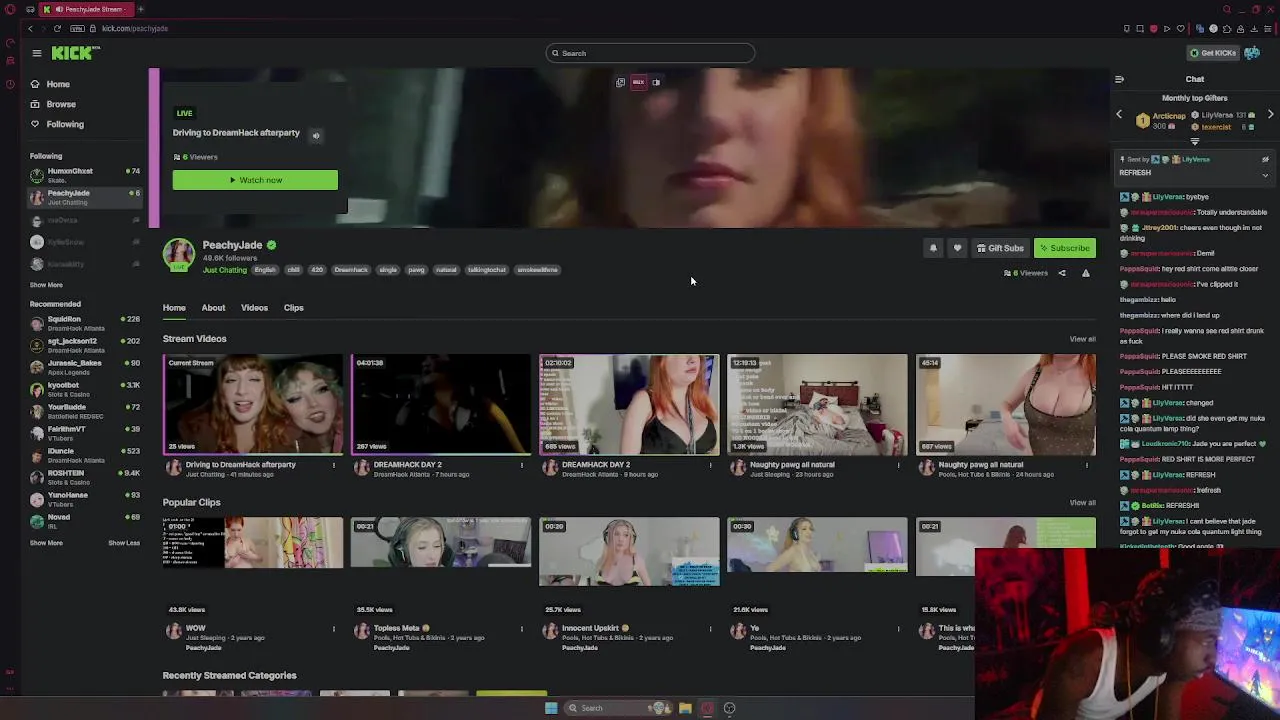Viewport: 1280px width, 720px height.
Task: Open SquidRon in Recommended list
Action: point(85,323)
